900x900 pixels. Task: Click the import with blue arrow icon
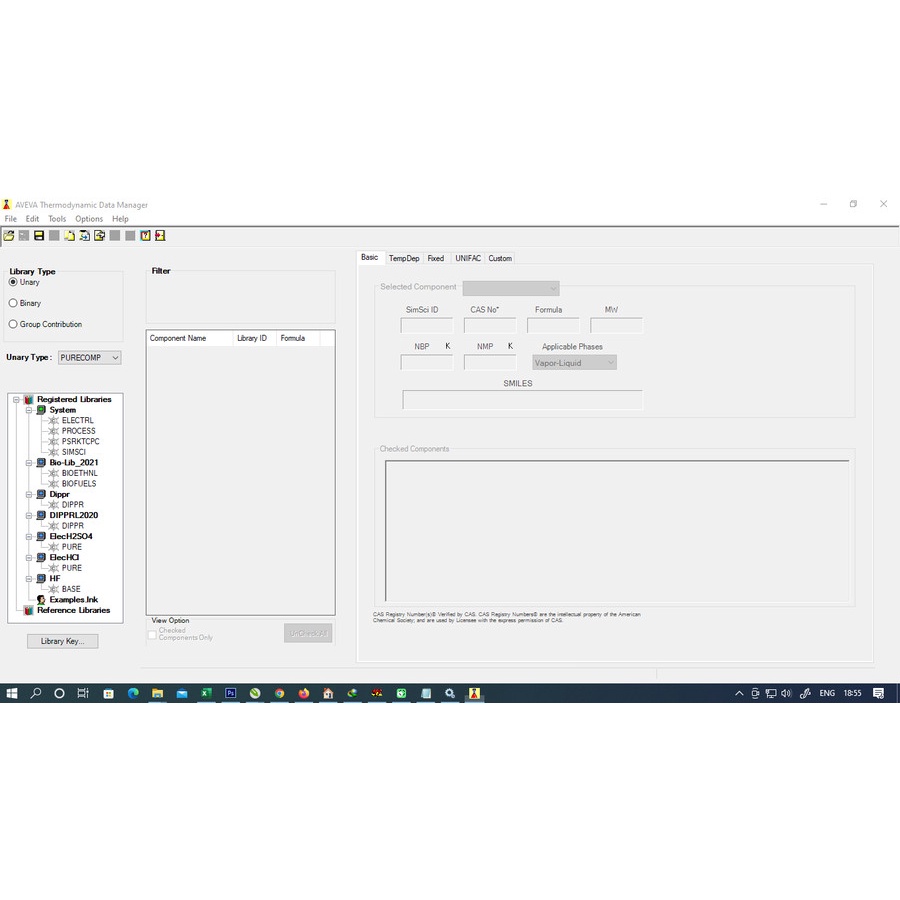[x=84, y=235]
